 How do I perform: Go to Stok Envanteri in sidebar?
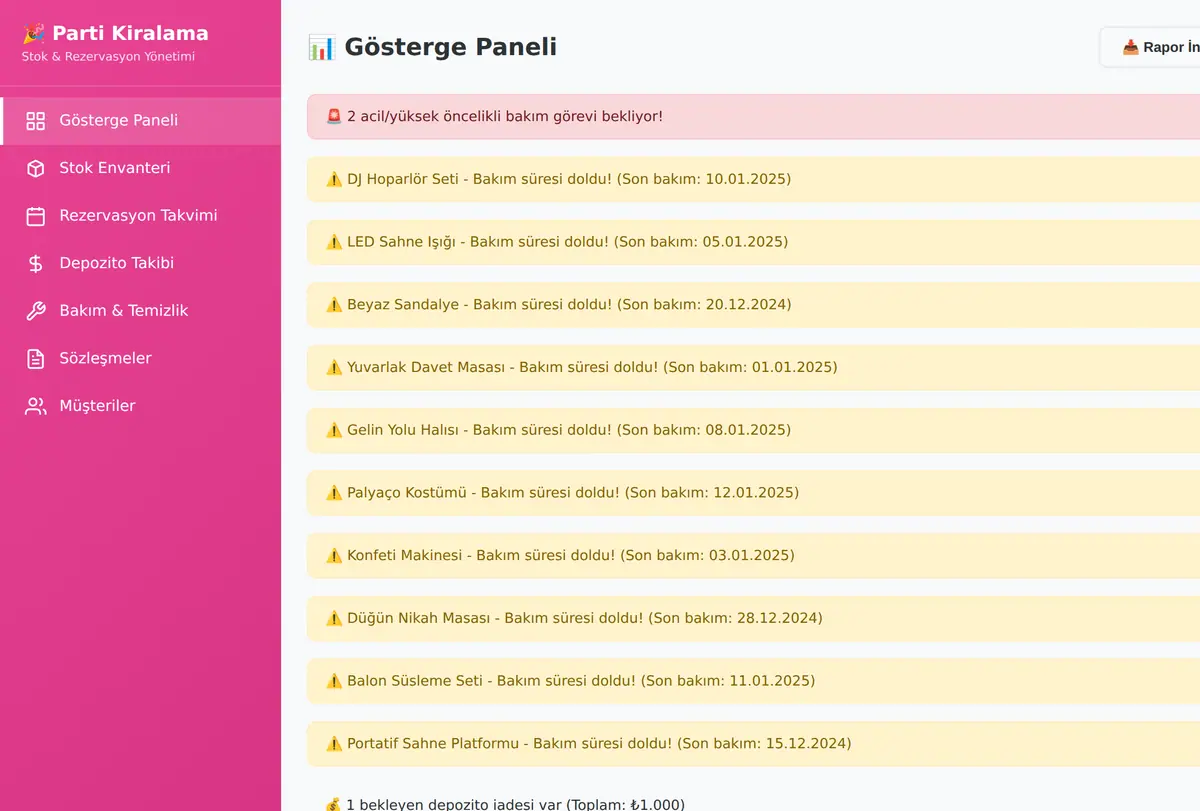coord(140,168)
